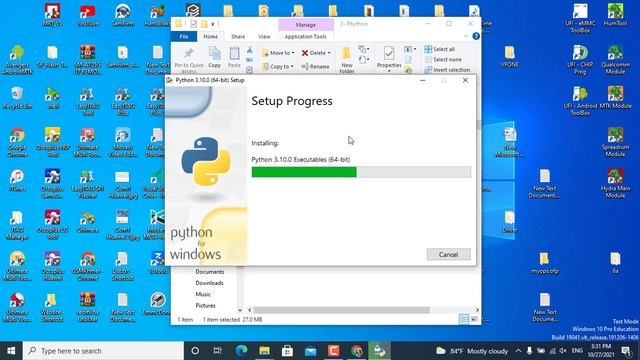
Task: Select Music in Explorer navigation pane
Action: tap(203, 294)
